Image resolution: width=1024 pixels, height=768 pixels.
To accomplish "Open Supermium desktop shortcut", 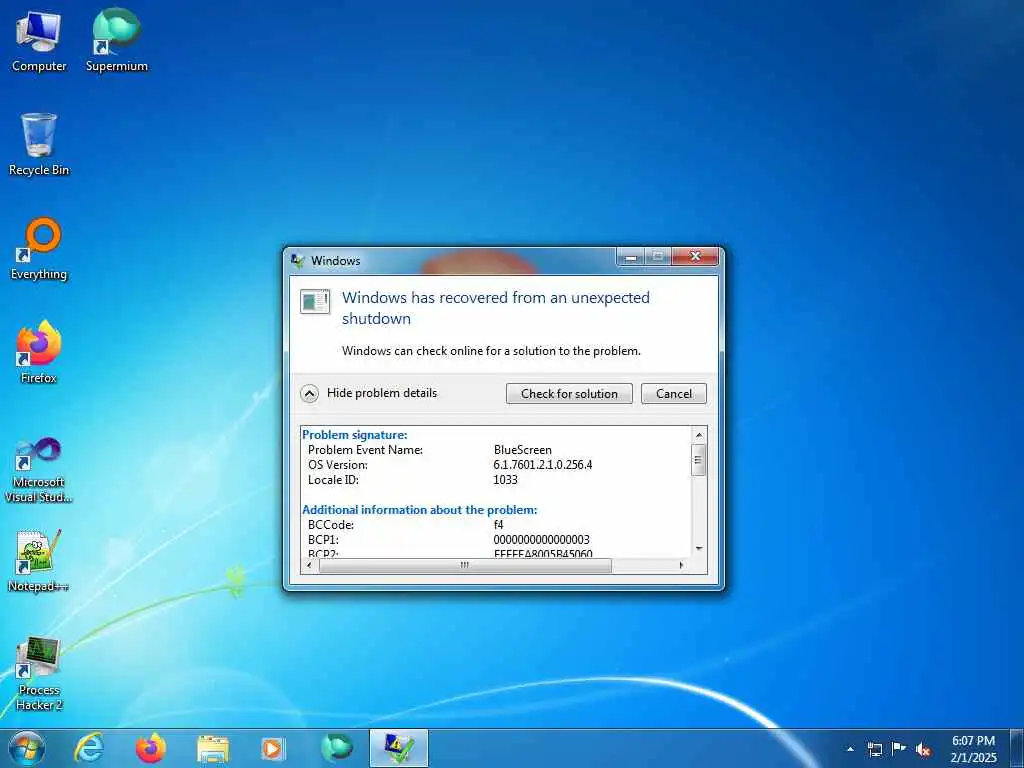I will (116, 40).
